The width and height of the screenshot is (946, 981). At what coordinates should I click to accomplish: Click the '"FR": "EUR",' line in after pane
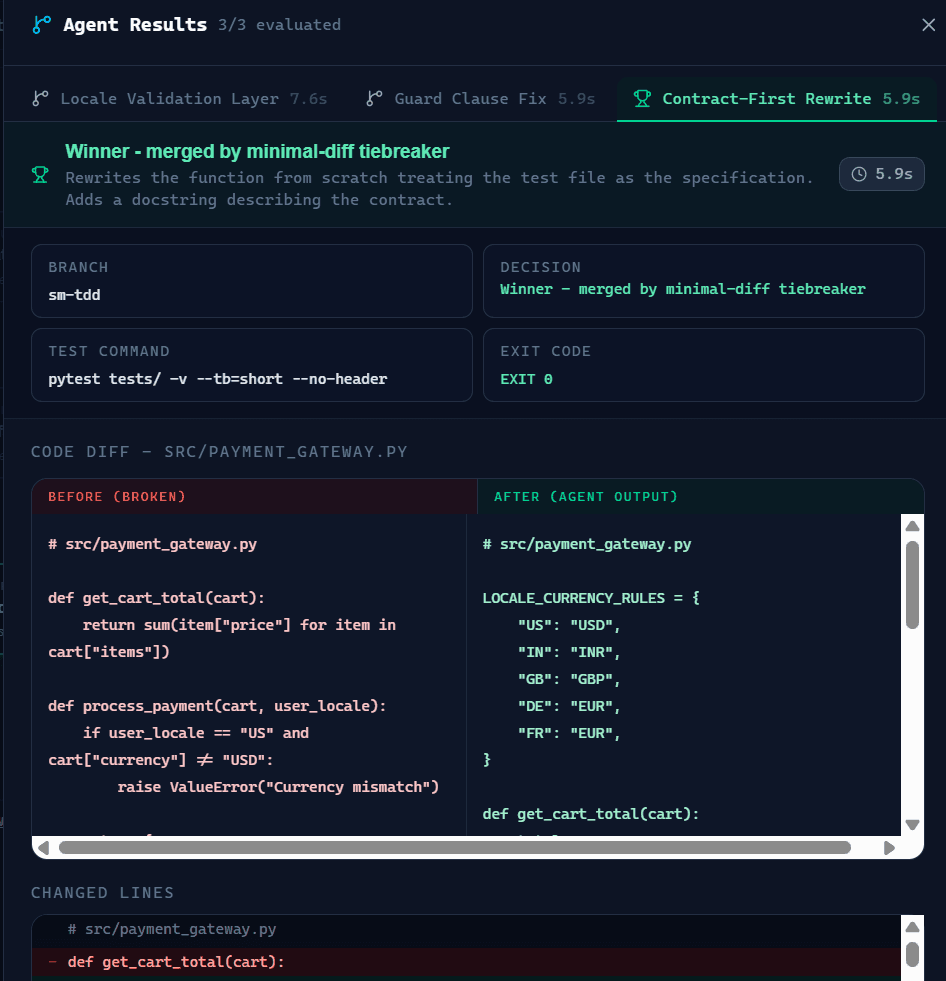[x=569, y=733]
